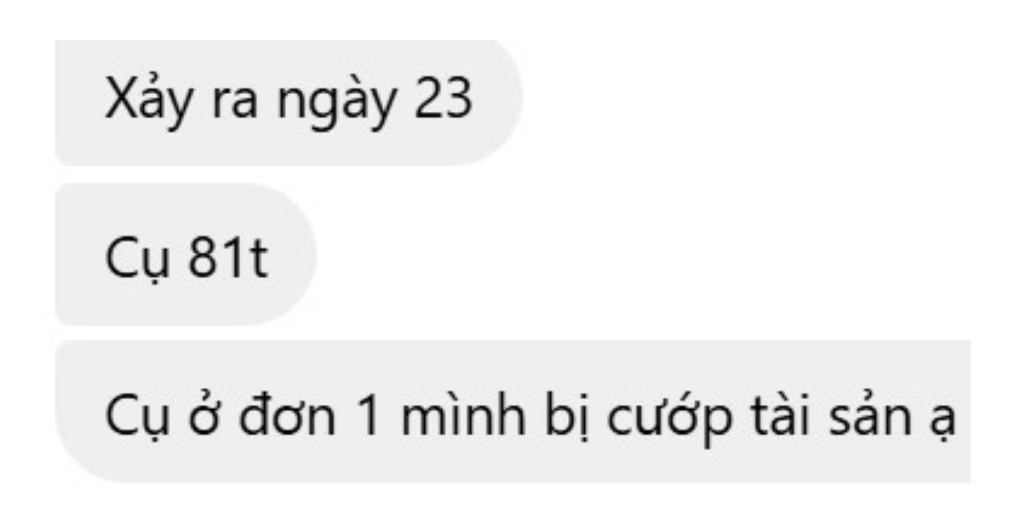Image resolution: width=1010 pixels, height=522 pixels.
Task: Click the message about 'bị cướp tài sản'
Action: (x=513, y=412)
